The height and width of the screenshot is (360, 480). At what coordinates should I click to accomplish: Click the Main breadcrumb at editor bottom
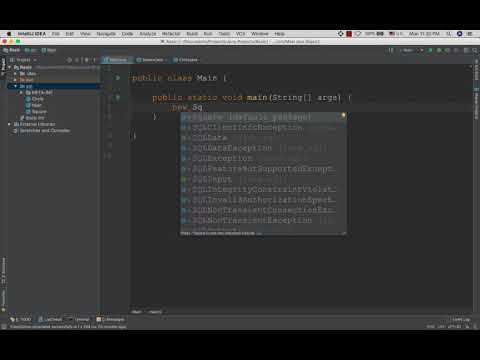pos(136,312)
